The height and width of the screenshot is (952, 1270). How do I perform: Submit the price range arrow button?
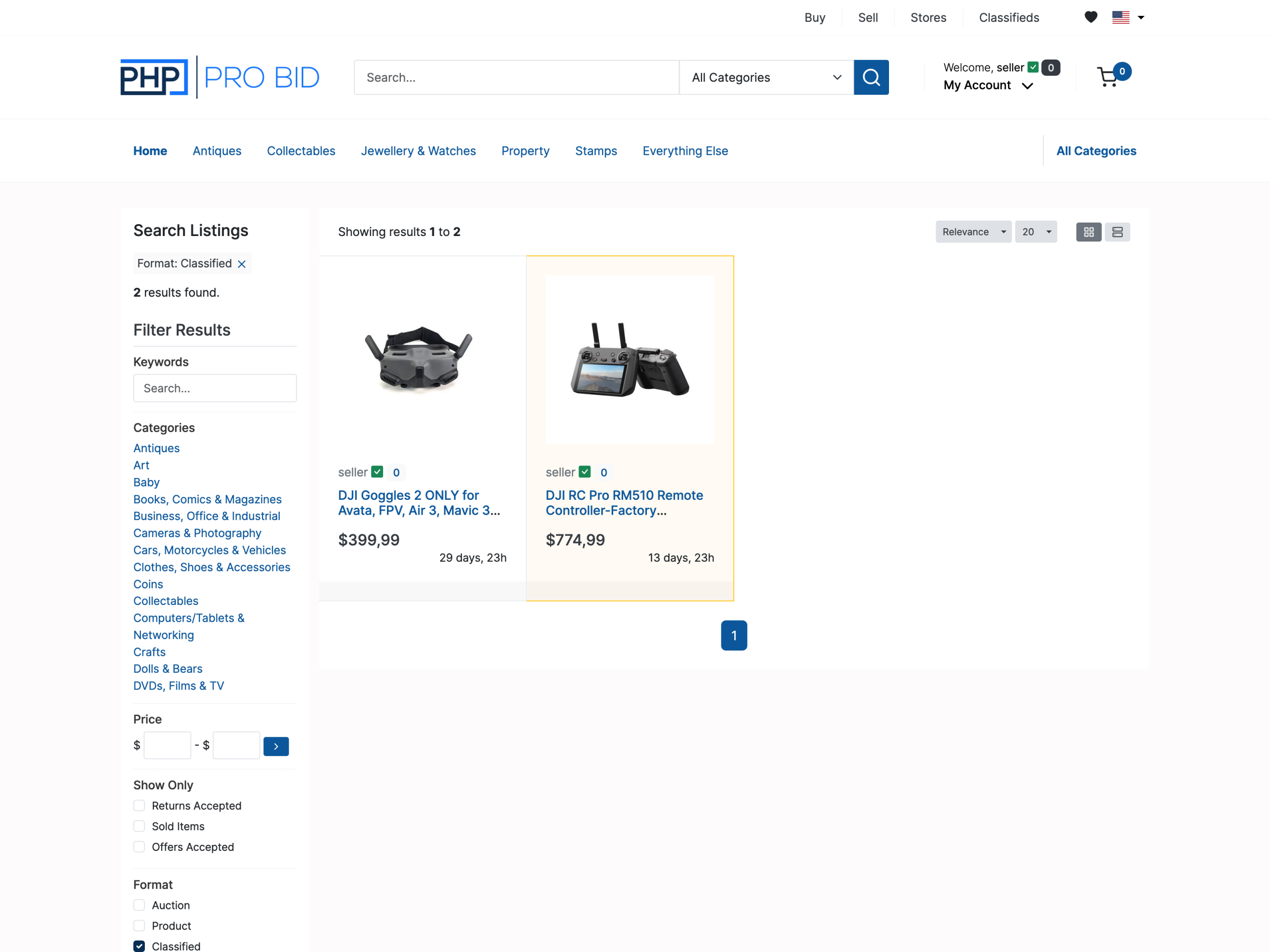tap(276, 746)
